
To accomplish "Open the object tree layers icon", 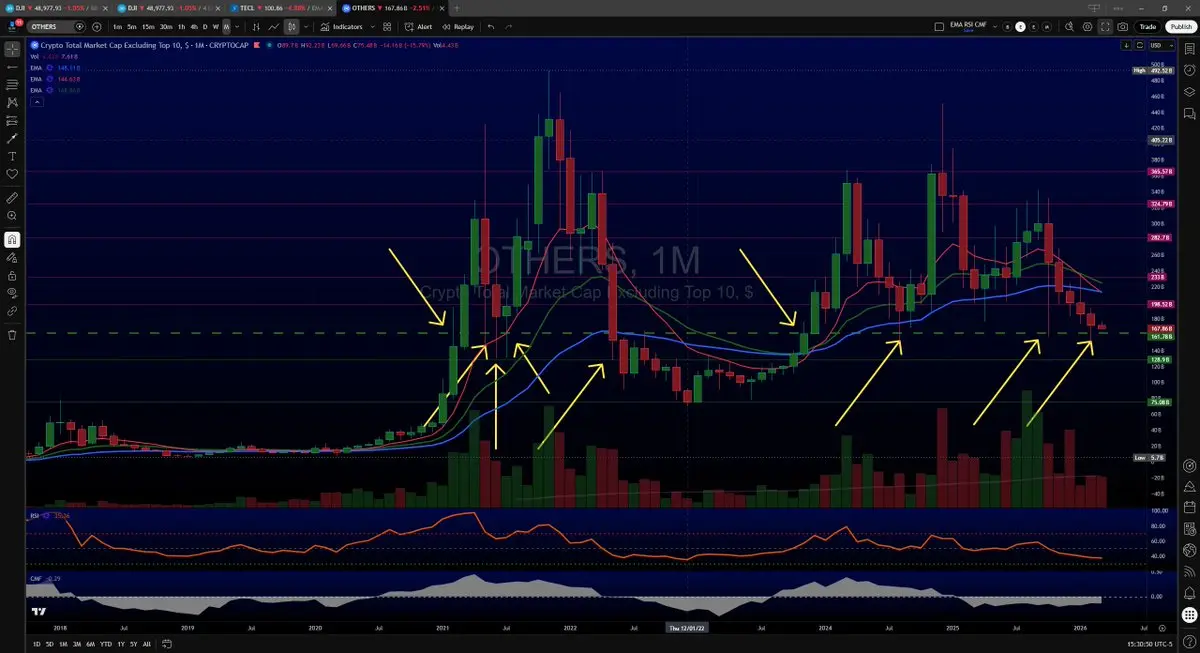I will [1189, 91].
